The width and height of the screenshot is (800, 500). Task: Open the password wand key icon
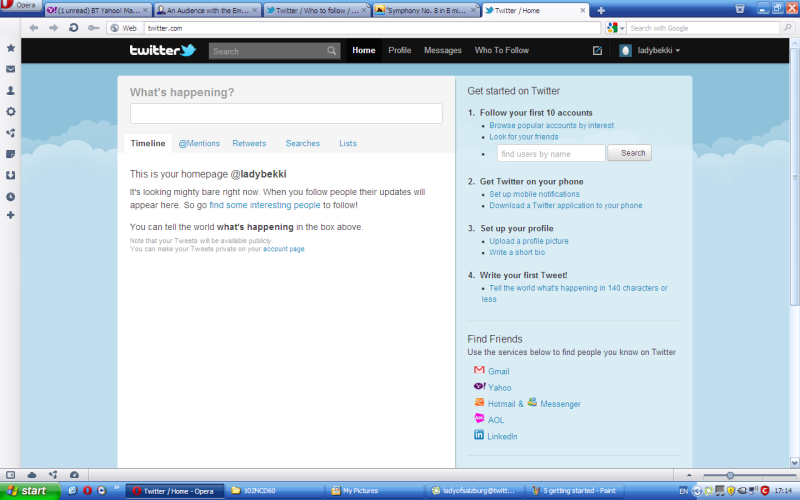click(93, 28)
